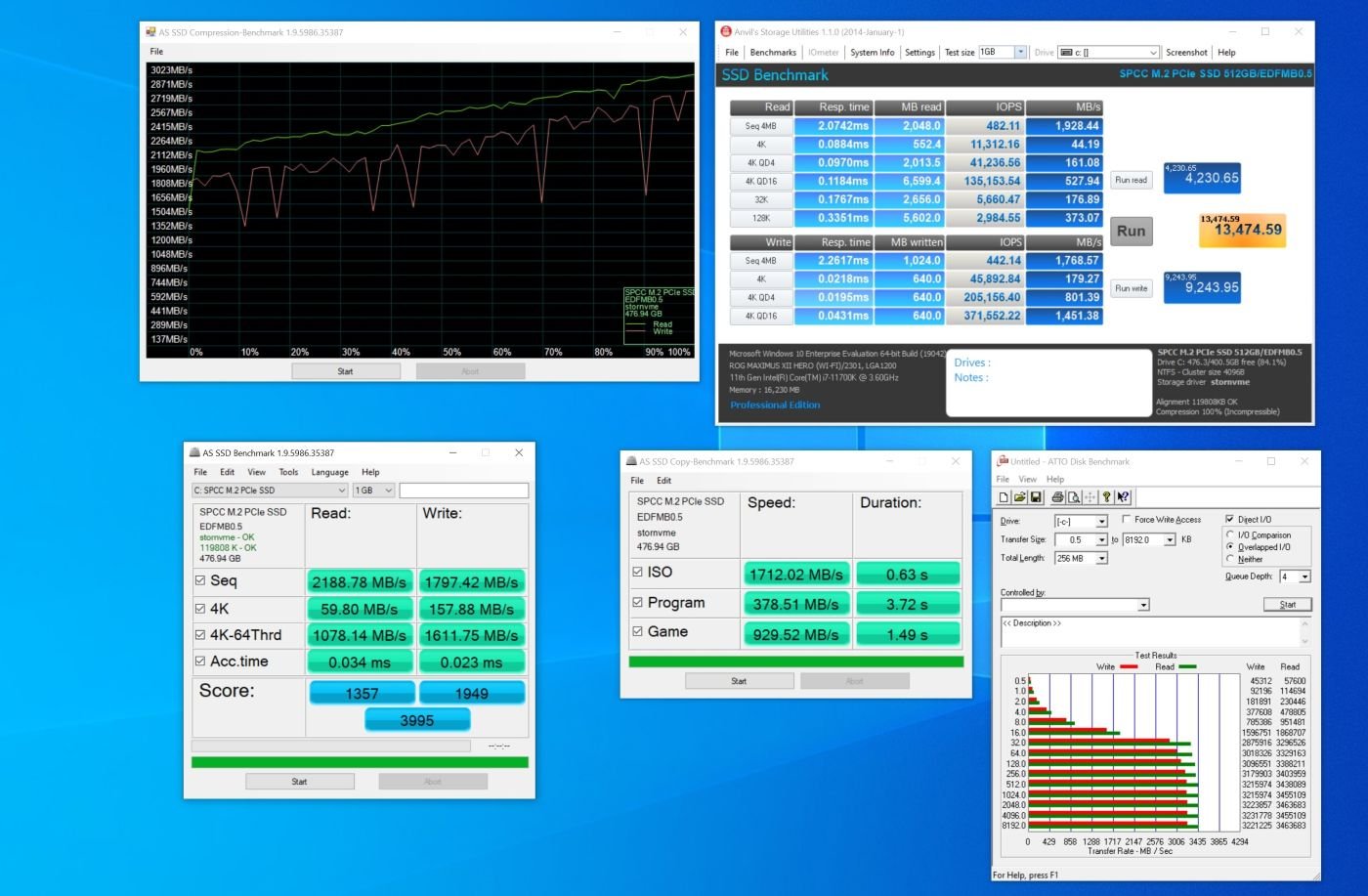
Task: Click the Open folder icon in ATTO toolbar
Action: point(1019,497)
